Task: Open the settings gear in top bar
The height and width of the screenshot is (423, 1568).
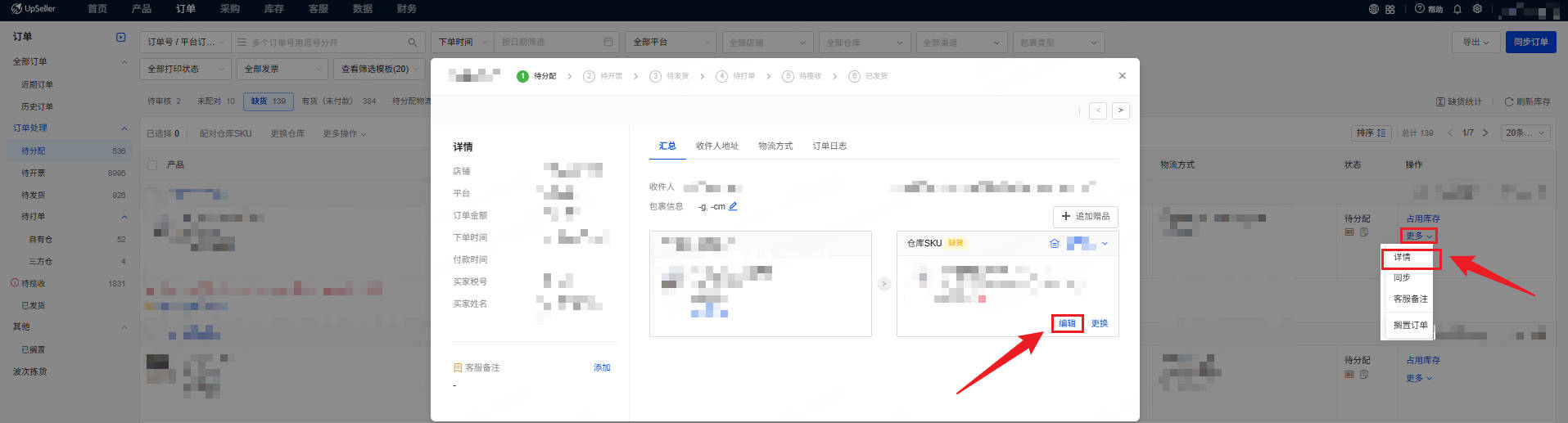Action: coord(1477,9)
